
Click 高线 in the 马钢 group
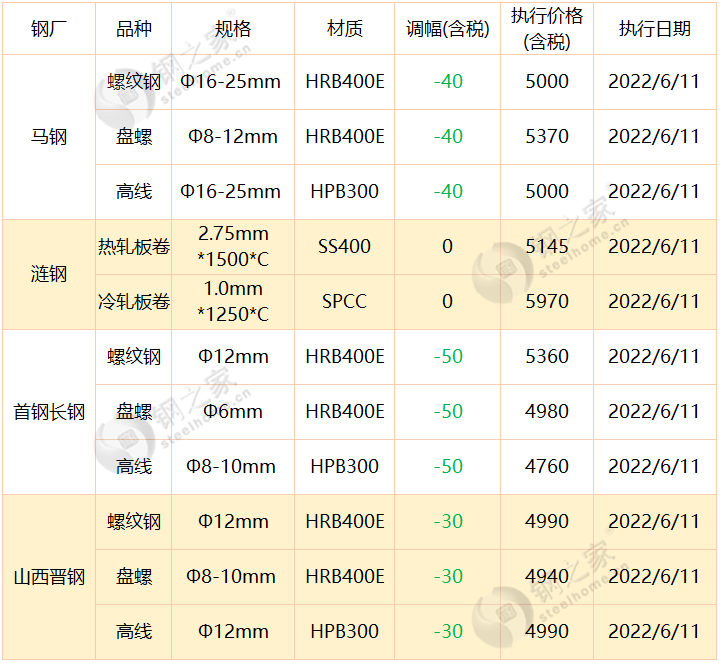click(x=133, y=192)
